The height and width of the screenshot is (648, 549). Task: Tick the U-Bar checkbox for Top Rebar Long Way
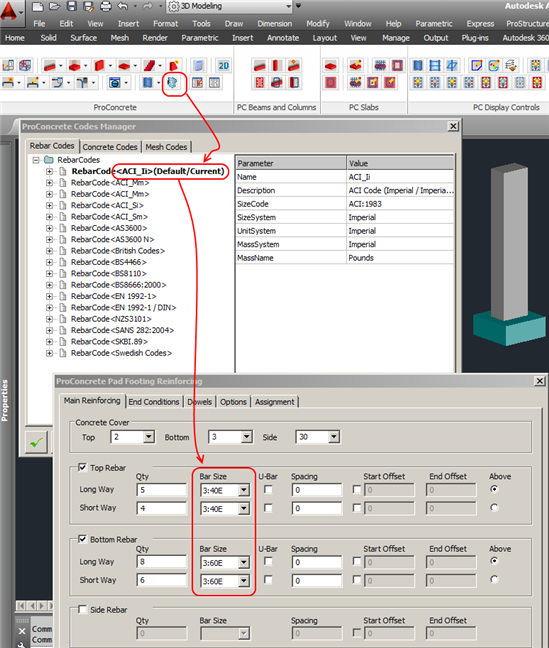click(x=268, y=490)
